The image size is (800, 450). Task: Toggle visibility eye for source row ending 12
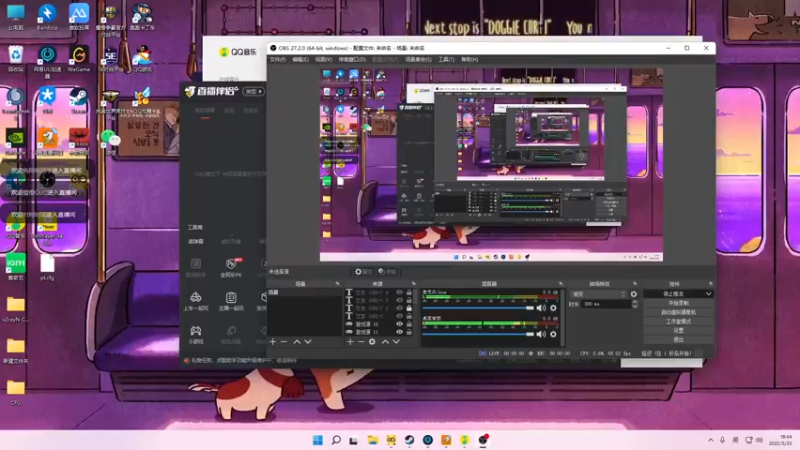pyautogui.click(x=399, y=324)
